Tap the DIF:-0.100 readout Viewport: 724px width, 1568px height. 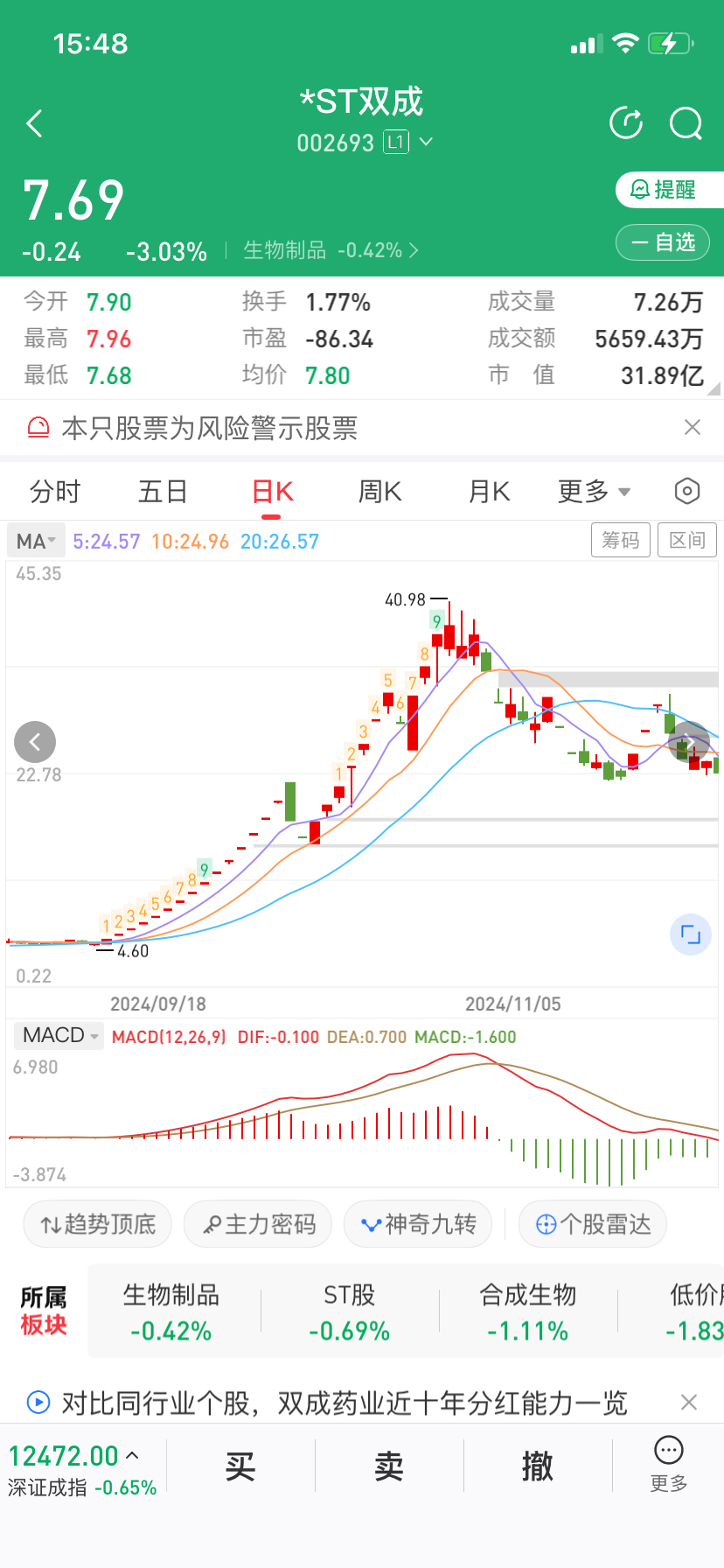coord(278,1037)
